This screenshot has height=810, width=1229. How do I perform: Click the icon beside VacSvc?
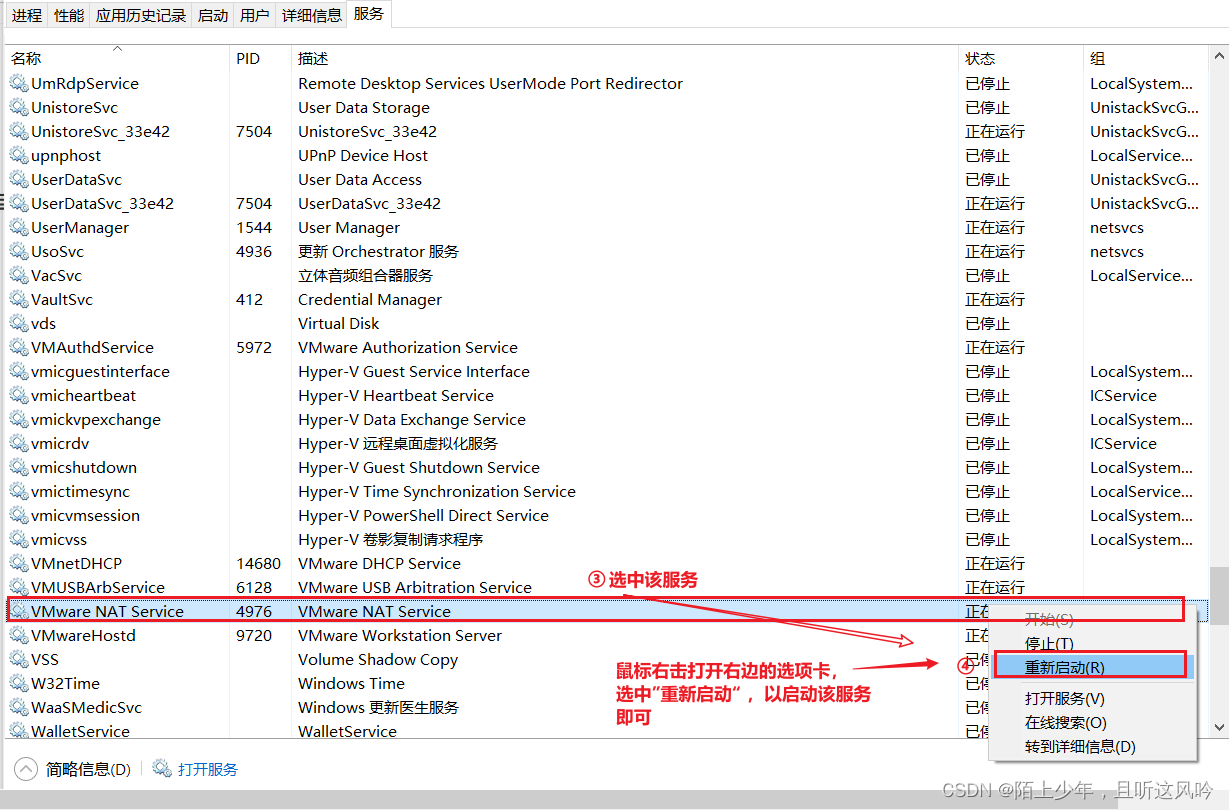click(x=19, y=276)
